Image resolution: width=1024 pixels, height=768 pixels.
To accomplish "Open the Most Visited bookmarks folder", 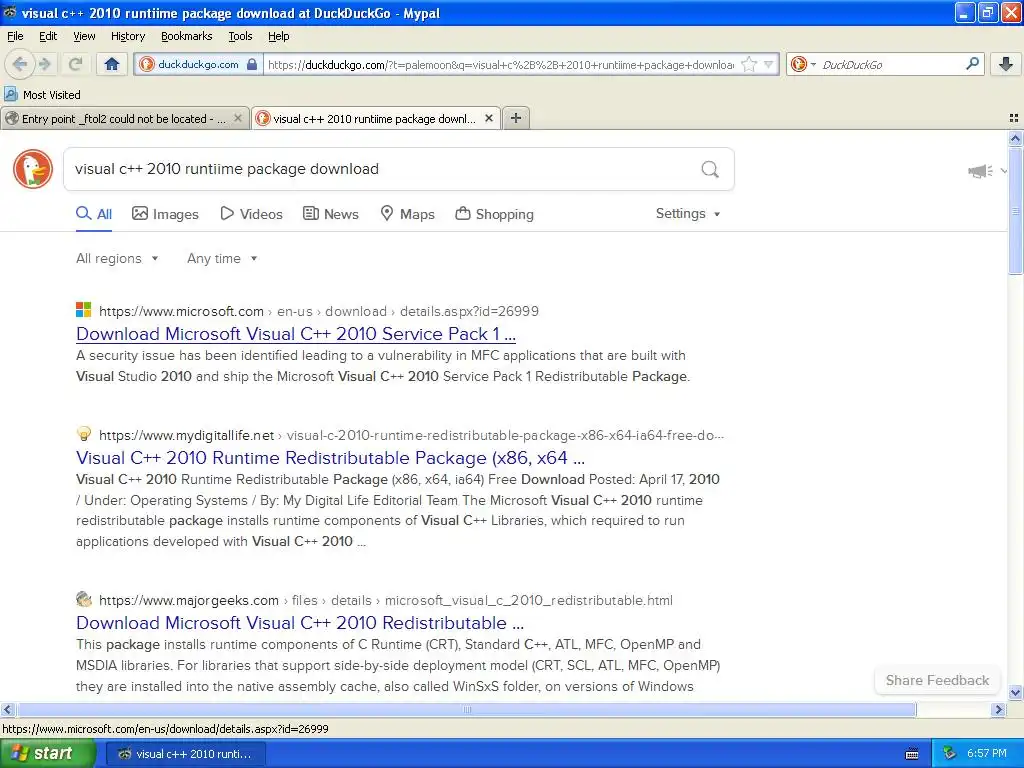I will click(x=42, y=95).
